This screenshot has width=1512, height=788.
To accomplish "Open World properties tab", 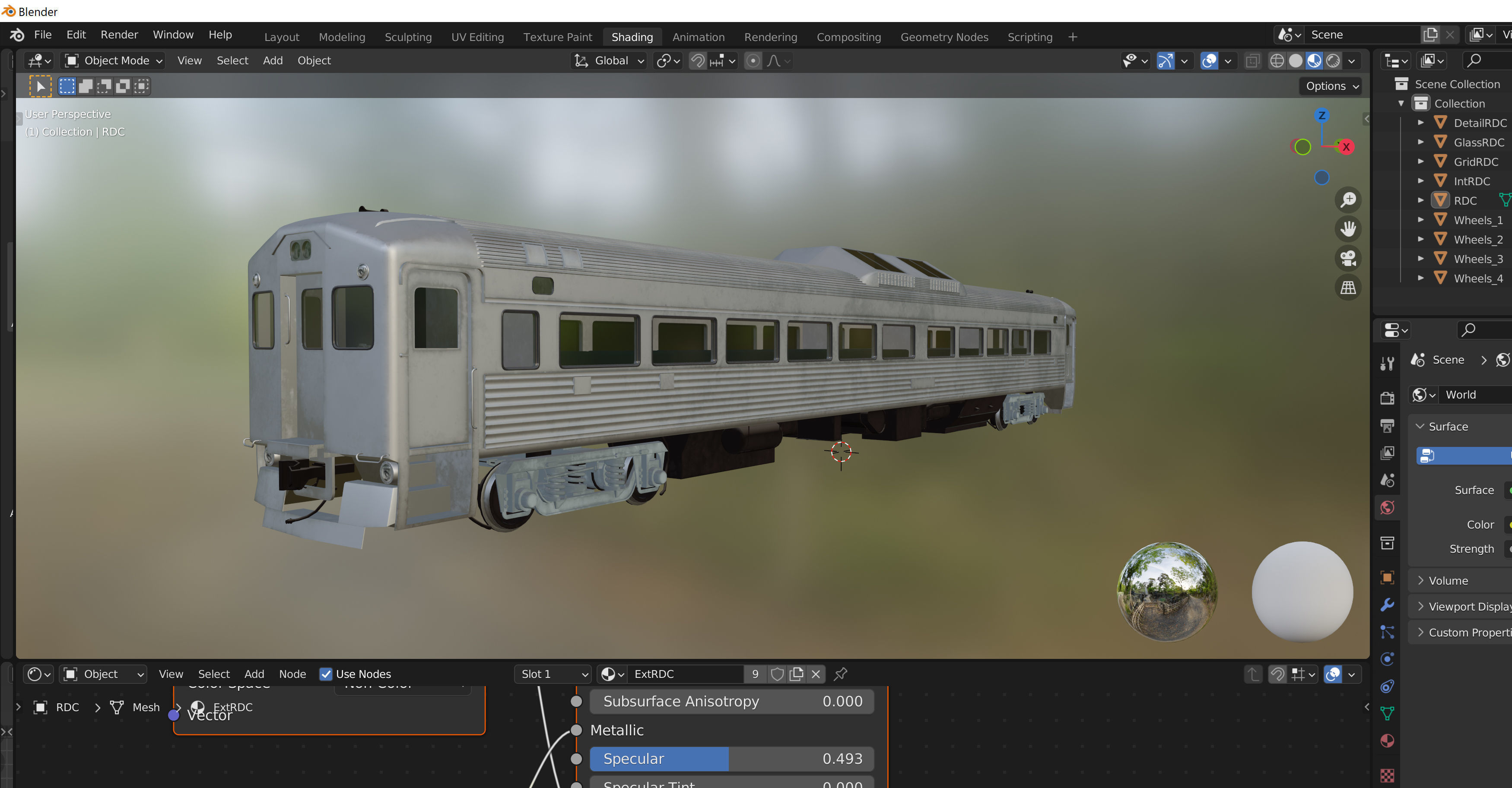I will pos(1388,507).
